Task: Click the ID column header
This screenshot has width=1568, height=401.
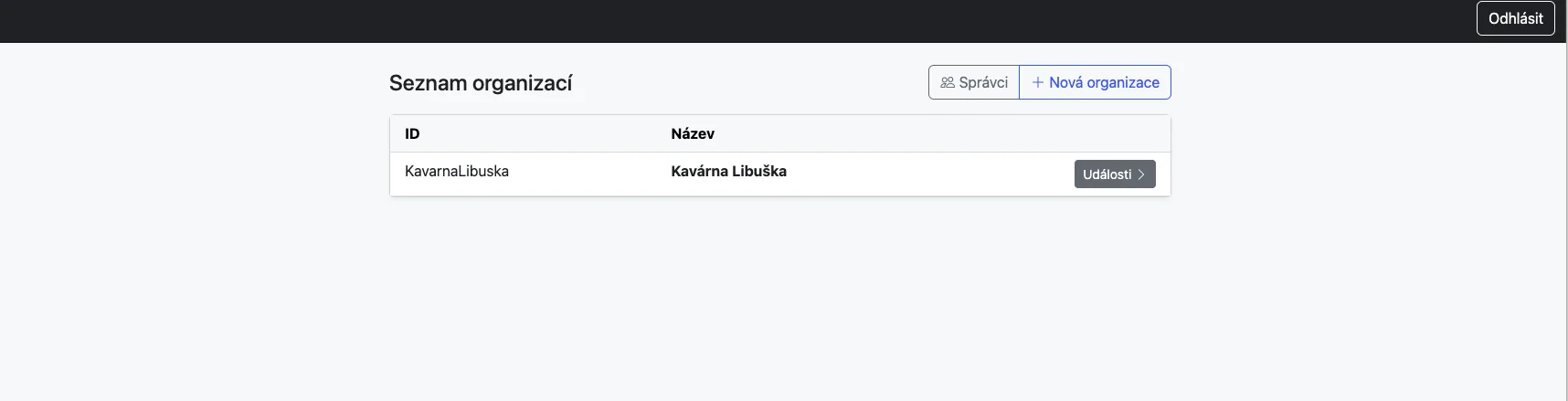Action: coord(412,133)
